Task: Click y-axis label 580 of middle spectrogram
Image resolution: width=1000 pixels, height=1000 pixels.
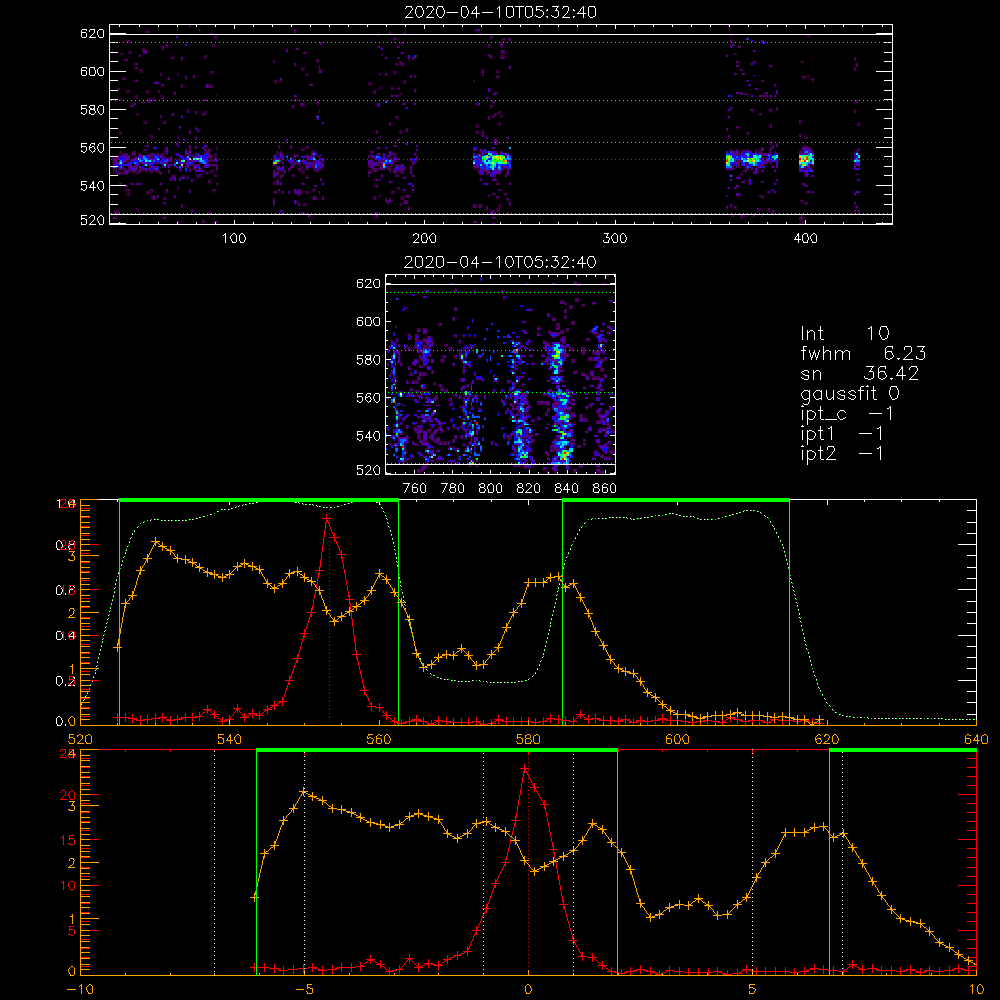Action: (368, 360)
